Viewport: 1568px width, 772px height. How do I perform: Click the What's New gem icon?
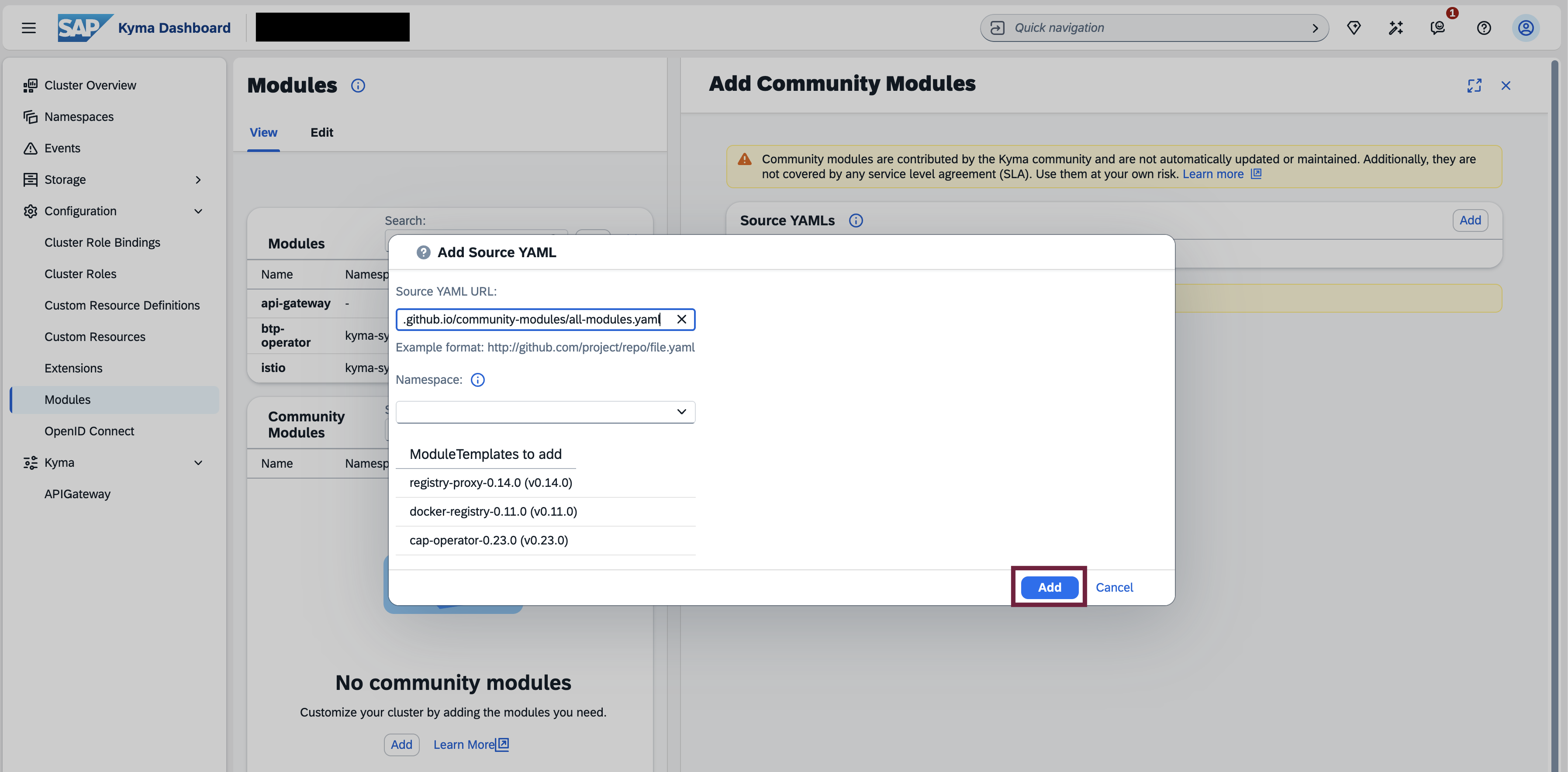(x=1354, y=28)
